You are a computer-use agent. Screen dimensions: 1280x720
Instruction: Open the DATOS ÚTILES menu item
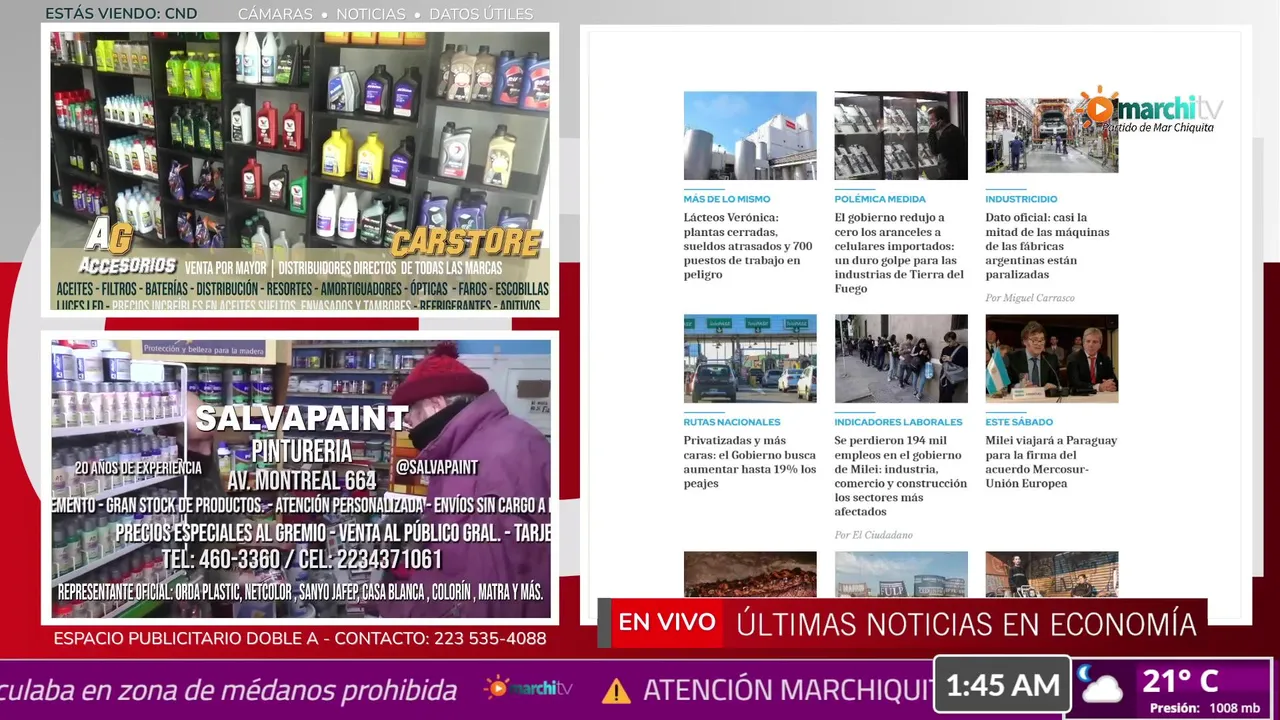point(481,14)
